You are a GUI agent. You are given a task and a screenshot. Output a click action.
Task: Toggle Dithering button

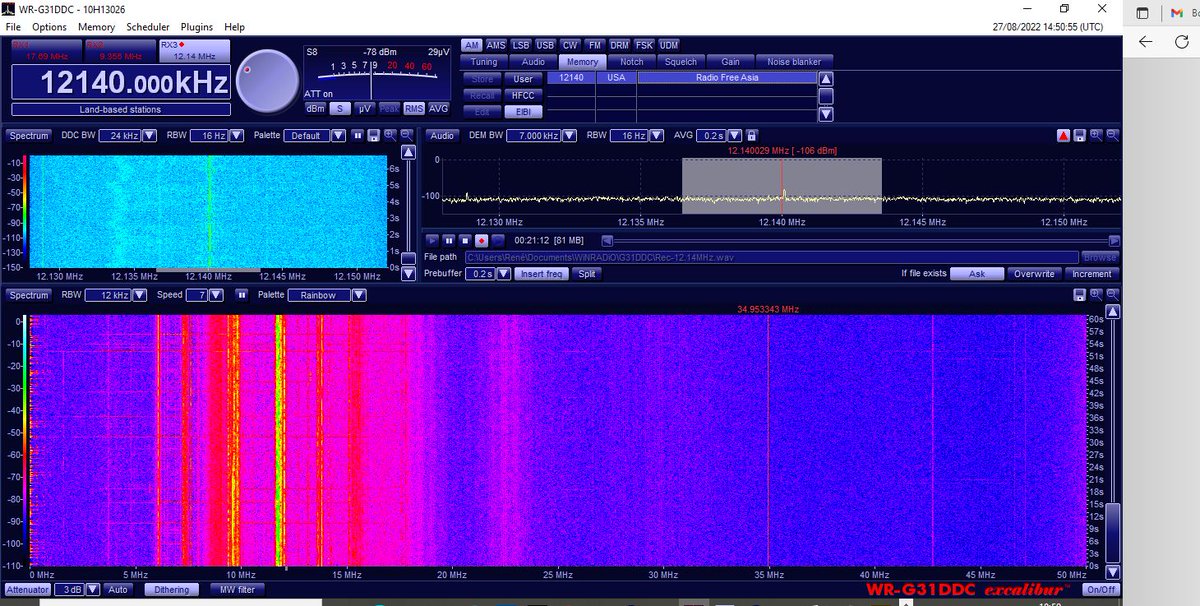tap(171, 589)
